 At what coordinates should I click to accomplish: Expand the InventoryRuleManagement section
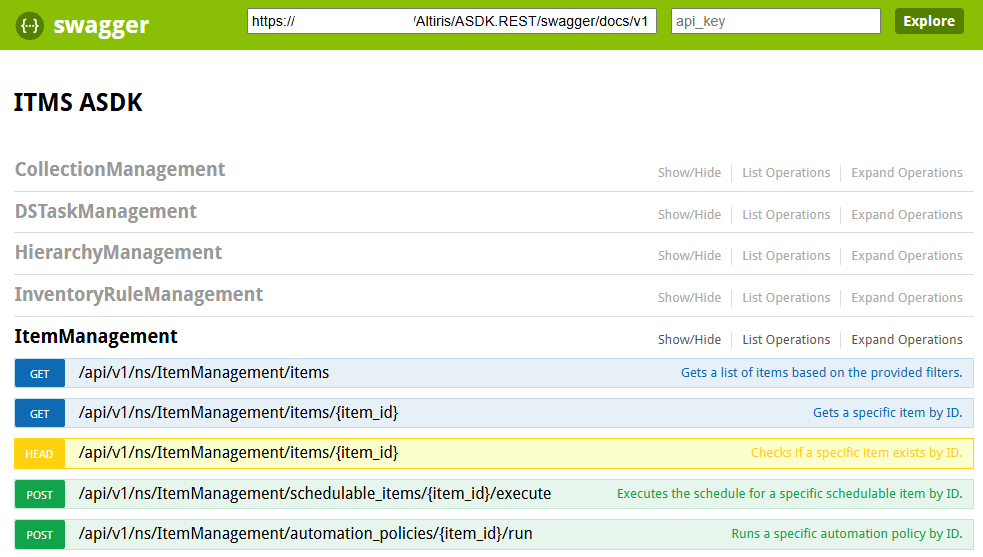click(x=139, y=295)
